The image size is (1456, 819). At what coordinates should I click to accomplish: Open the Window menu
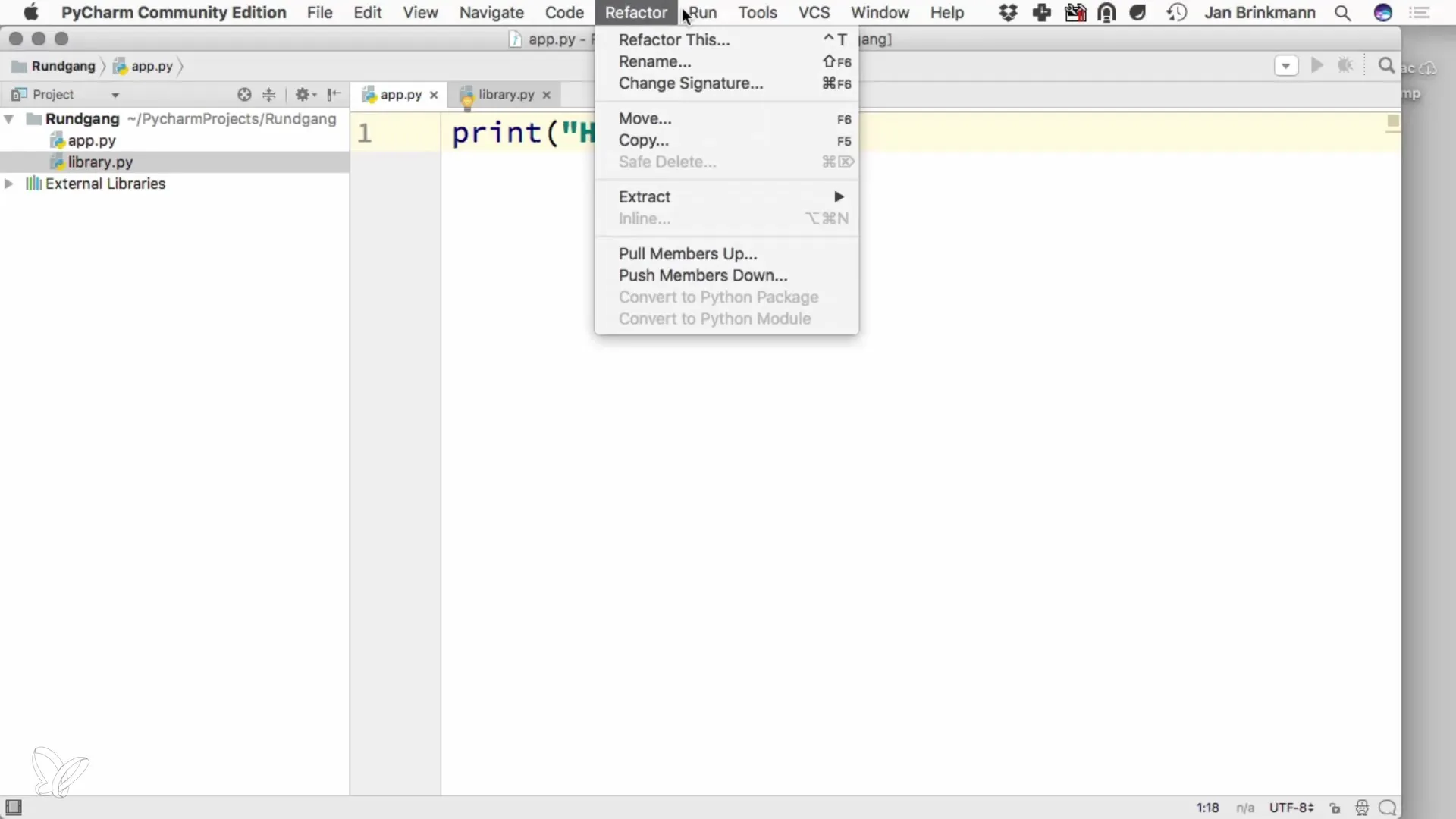click(x=880, y=13)
